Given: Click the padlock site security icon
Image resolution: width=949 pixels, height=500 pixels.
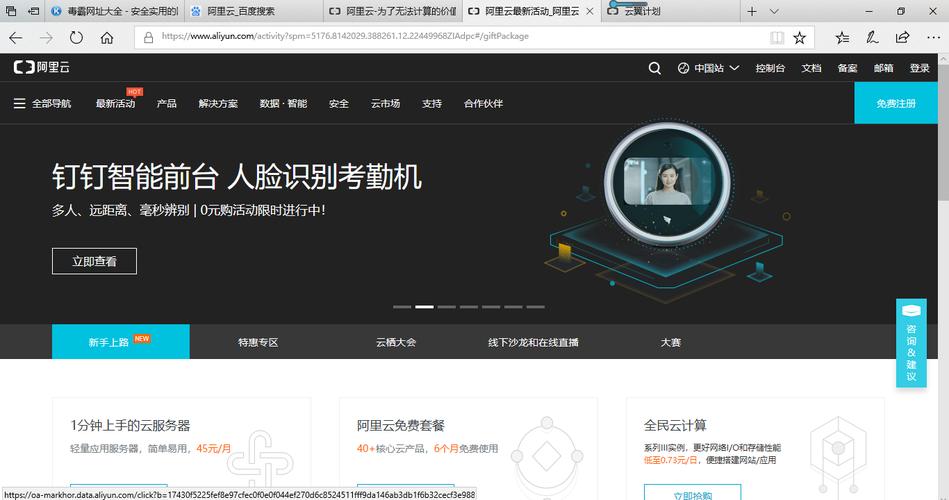Looking at the screenshot, I should pyautogui.click(x=148, y=38).
